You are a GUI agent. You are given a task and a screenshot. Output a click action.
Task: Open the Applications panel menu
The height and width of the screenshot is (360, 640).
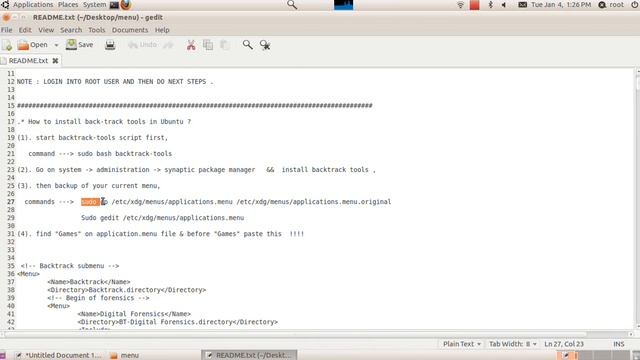pyautogui.click(x=33, y=4)
